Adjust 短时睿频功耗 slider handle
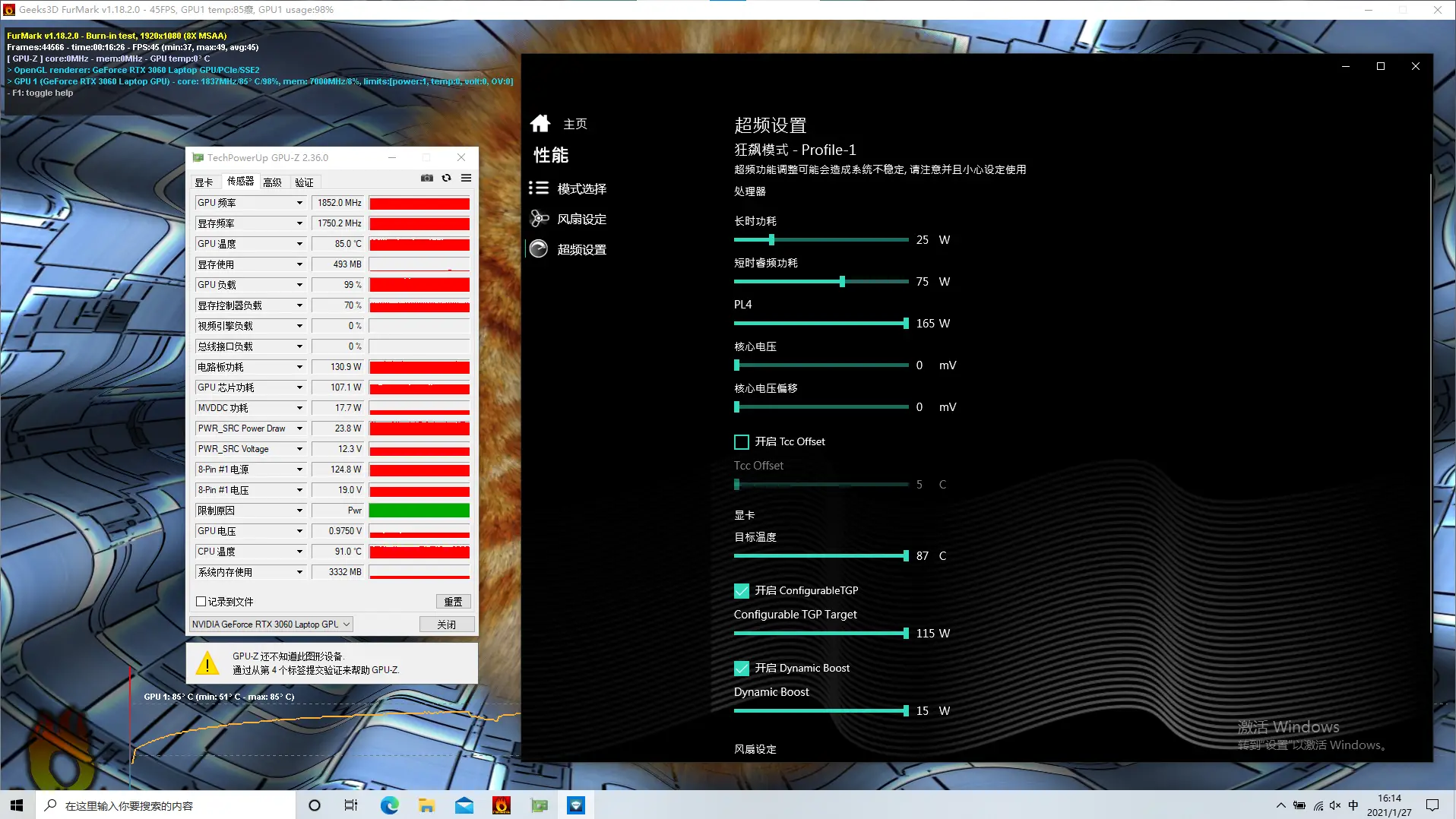The height and width of the screenshot is (819, 1456). pyautogui.click(x=842, y=282)
